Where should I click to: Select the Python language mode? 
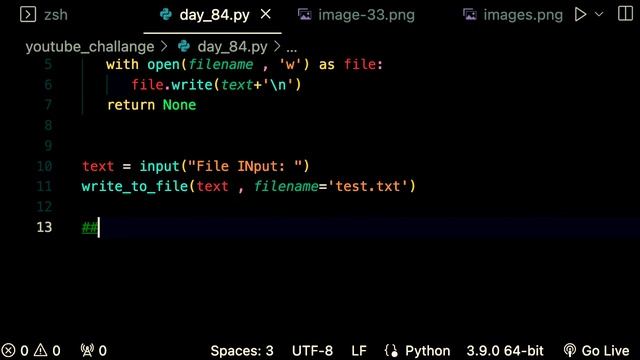tap(427, 351)
